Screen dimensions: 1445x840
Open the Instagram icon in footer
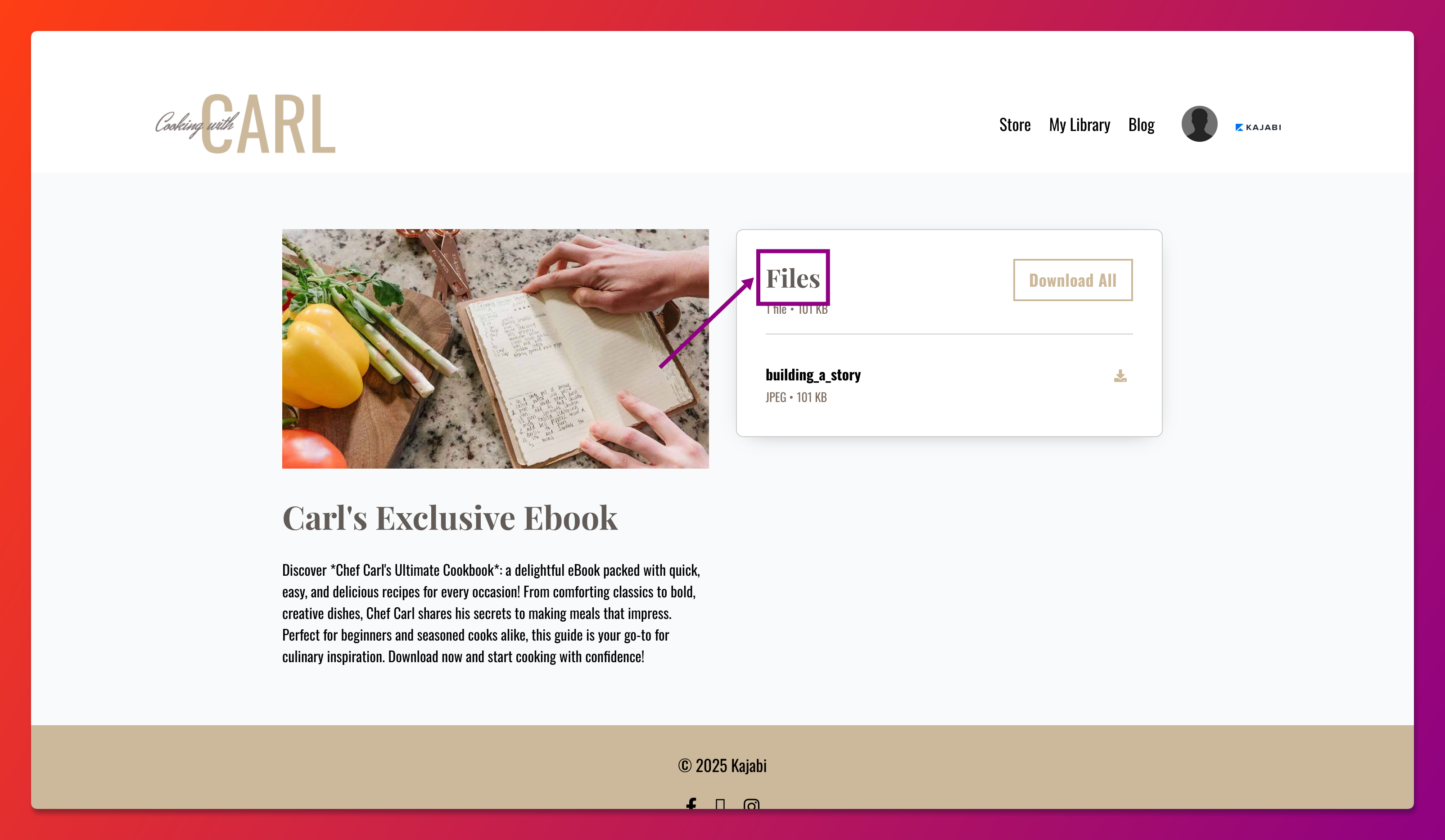point(751,804)
